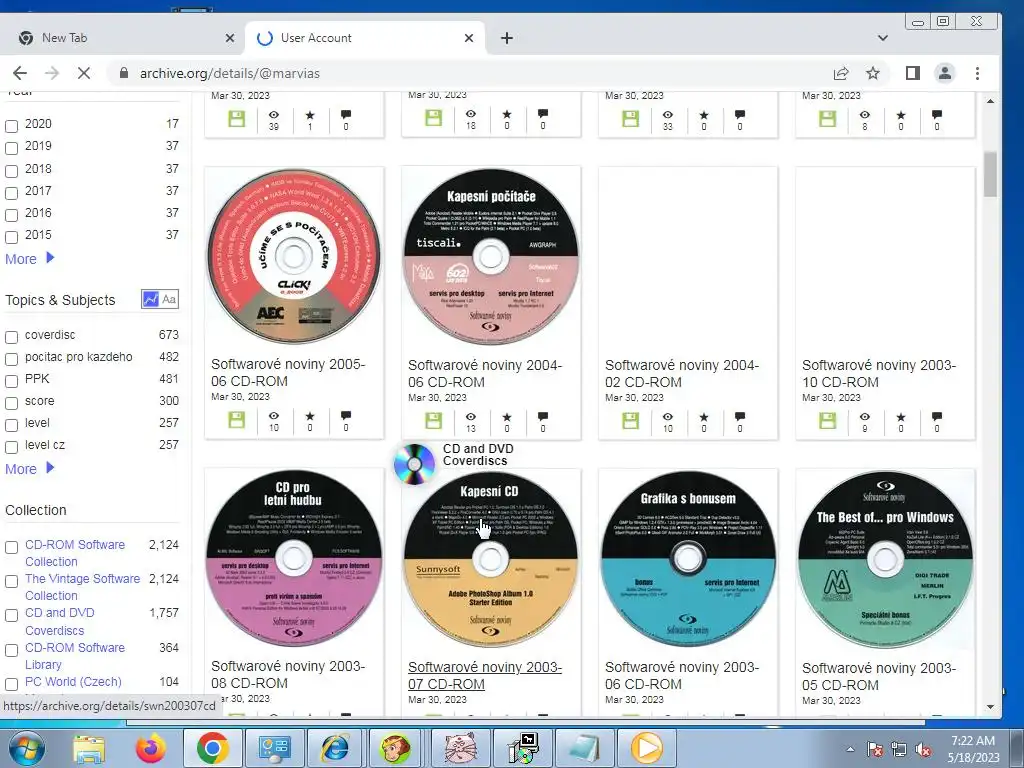Click floppy icon on 2004-02 card
The height and width of the screenshot is (768, 1024).
(x=630, y=420)
